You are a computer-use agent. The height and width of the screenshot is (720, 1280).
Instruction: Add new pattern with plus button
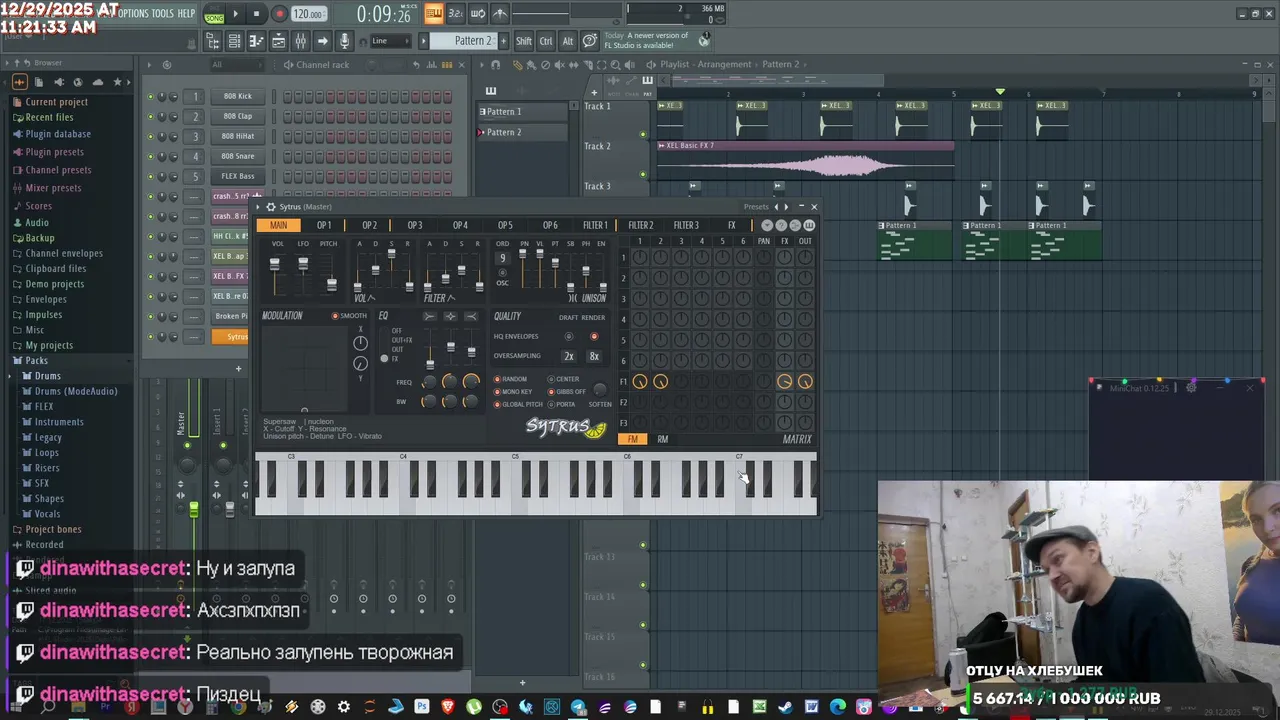tap(502, 41)
